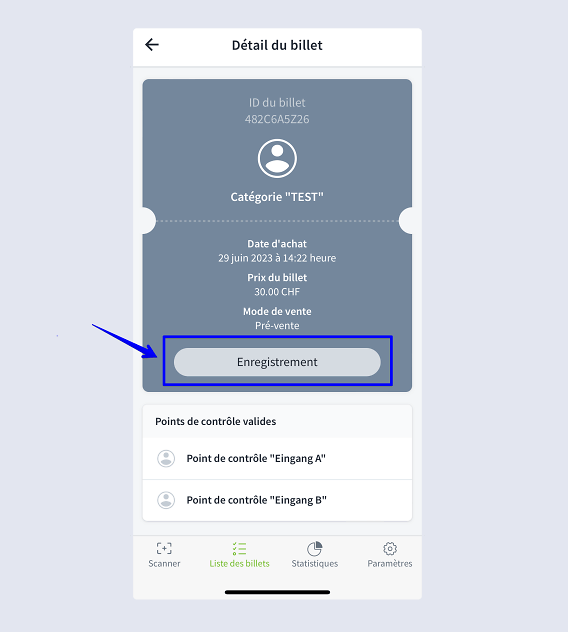Tap the Enregistrement button

click(277, 362)
